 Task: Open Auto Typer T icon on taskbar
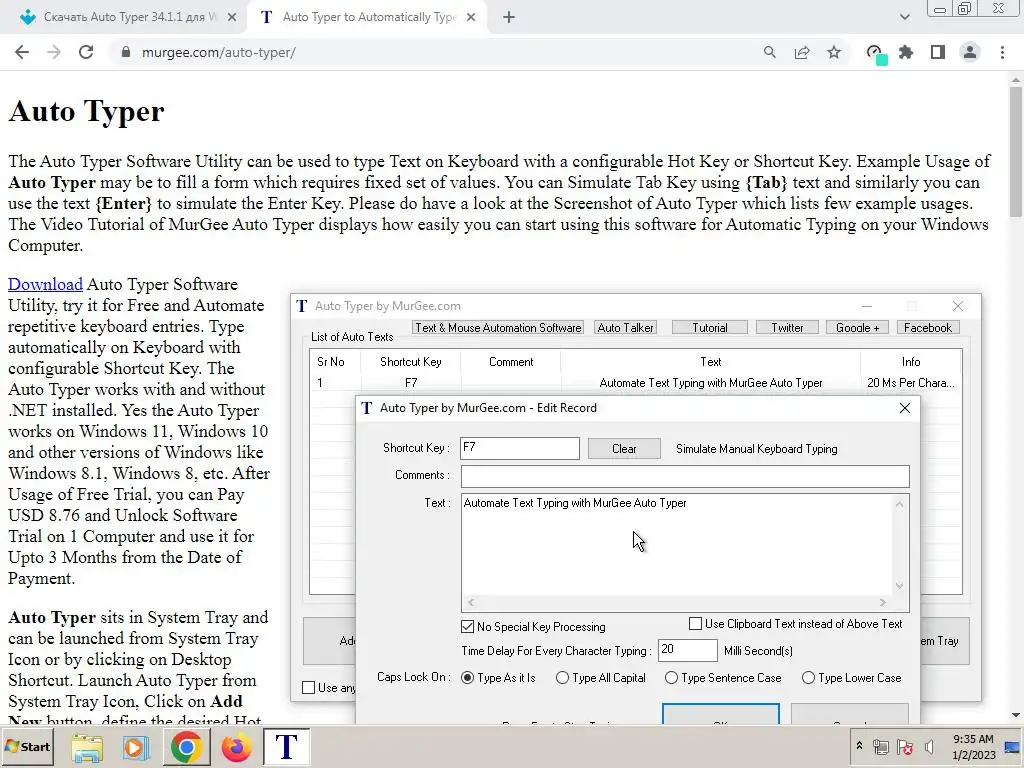tap(286, 747)
